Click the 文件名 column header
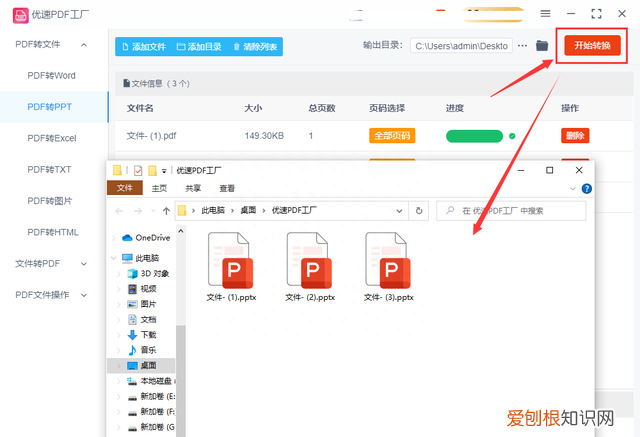Image resolution: width=640 pixels, height=437 pixels. tap(140, 108)
